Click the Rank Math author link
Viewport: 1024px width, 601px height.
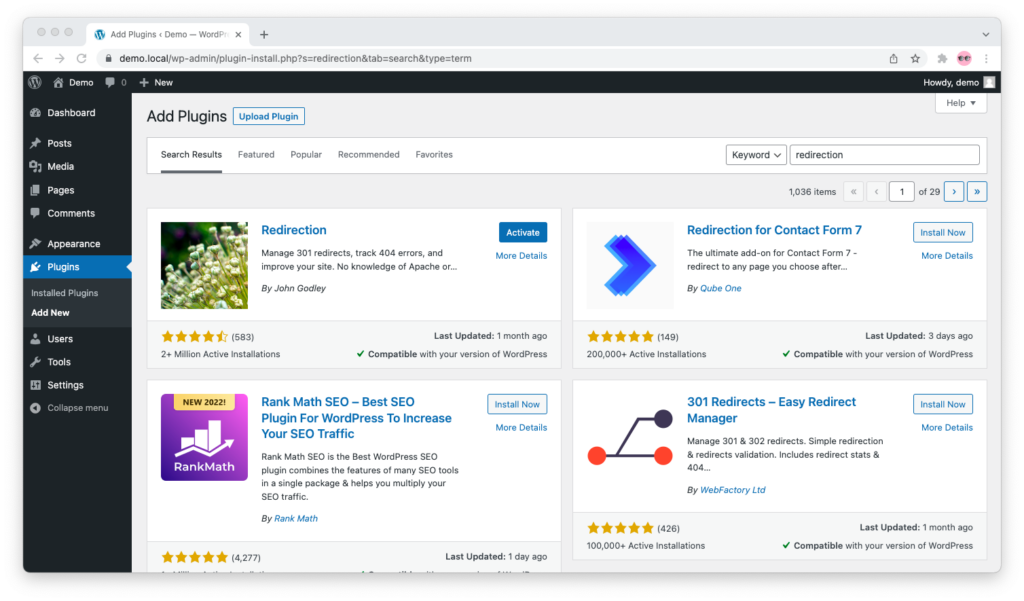(x=296, y=519)
